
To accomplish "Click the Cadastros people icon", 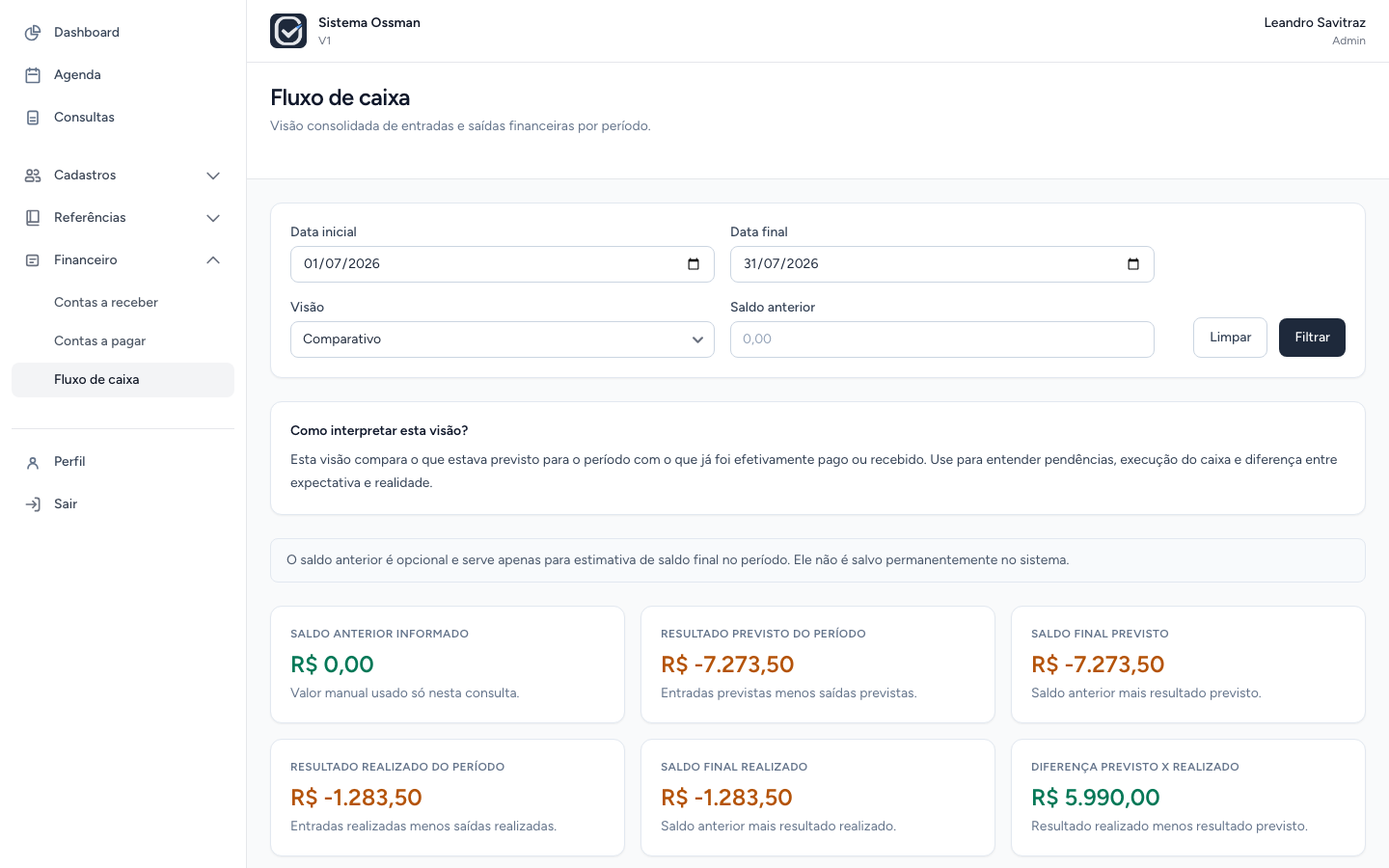I will tap(33, 176).
